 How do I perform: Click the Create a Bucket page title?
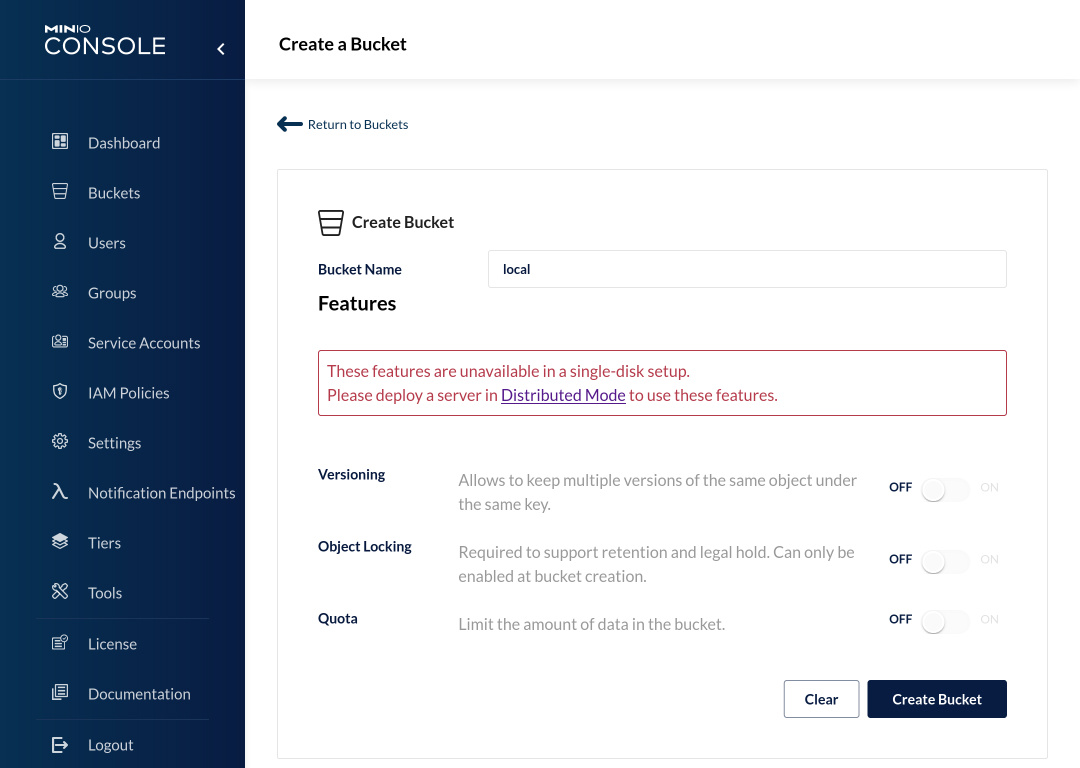342,44
